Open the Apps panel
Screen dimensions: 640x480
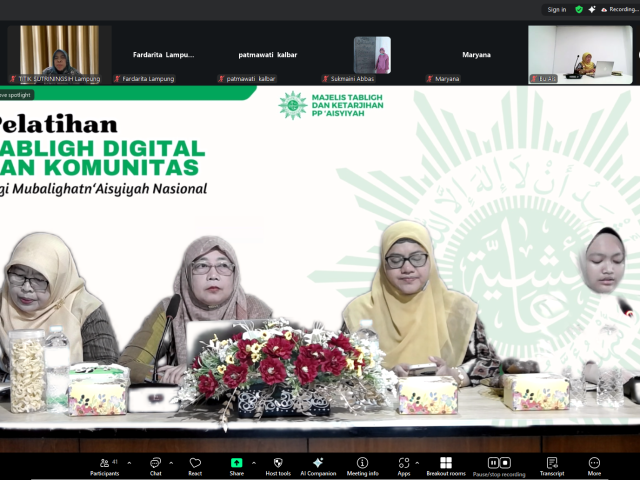click(x=404, y=467)
